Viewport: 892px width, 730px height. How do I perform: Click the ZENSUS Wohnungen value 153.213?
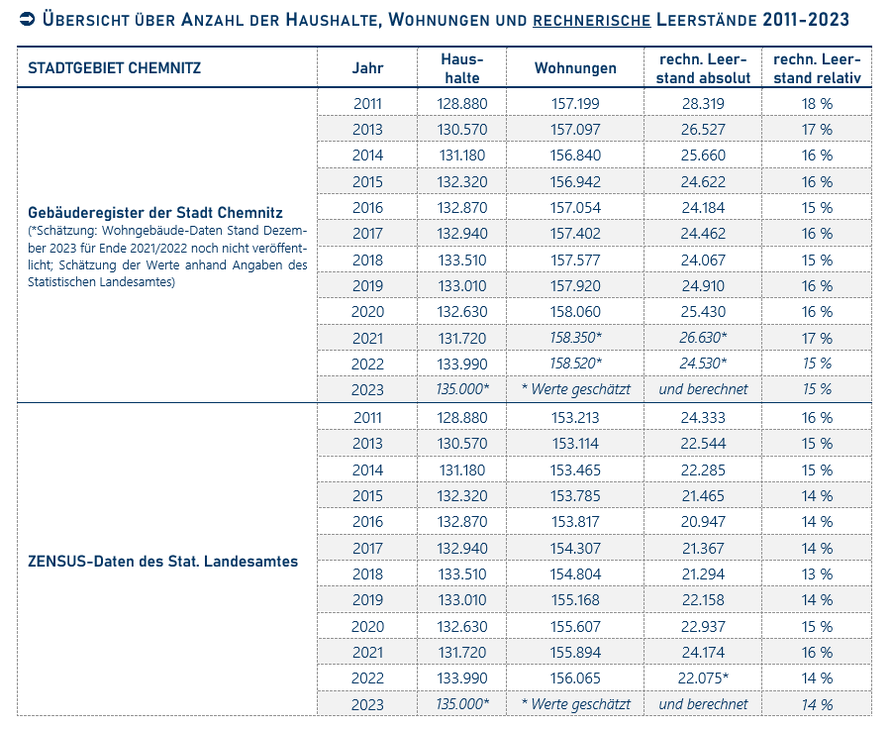(x=575, y=418)
